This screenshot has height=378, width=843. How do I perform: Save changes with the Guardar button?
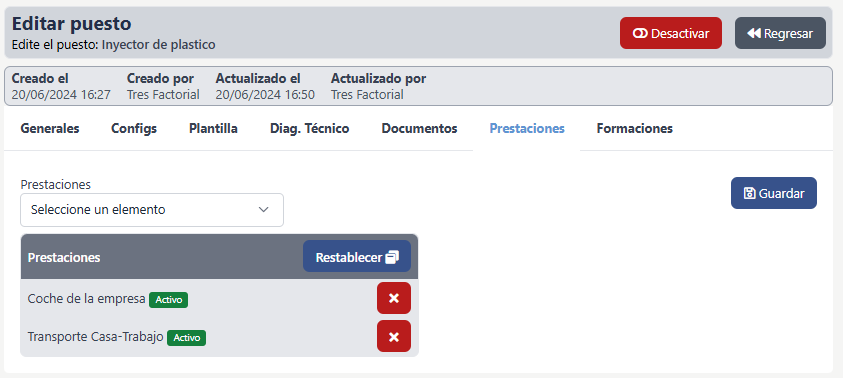coord(774,193)
